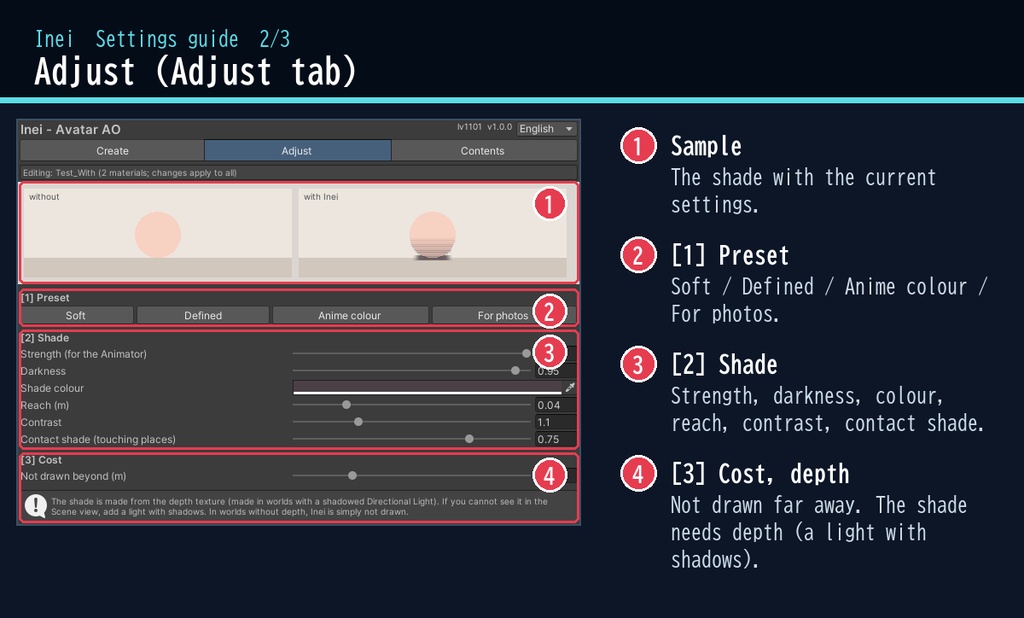Focus the Contrast value field showing 1.1
Screen dimensions: 1024x618
tap(555, 422)
